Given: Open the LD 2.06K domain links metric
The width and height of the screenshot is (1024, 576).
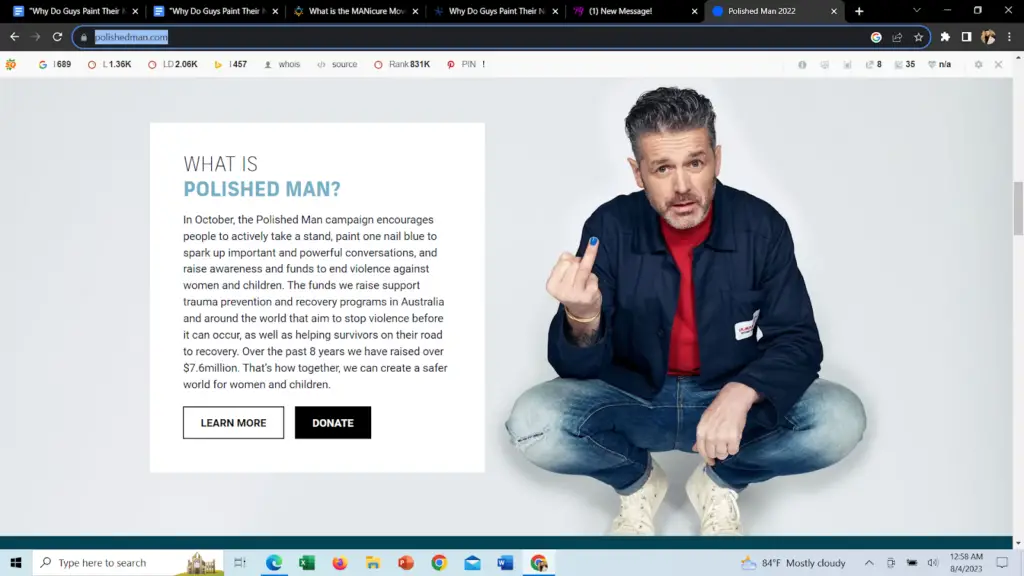Looking at the screenshot, I should [x=172, y=64].
